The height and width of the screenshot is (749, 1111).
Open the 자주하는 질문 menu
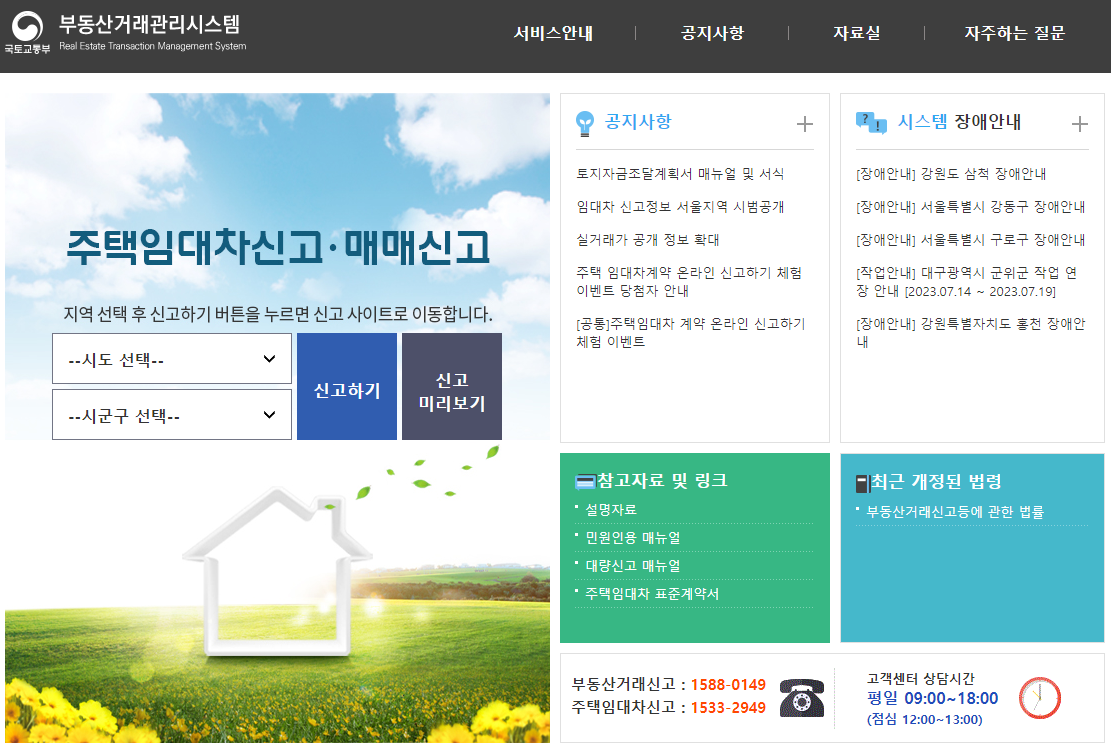1014,33
